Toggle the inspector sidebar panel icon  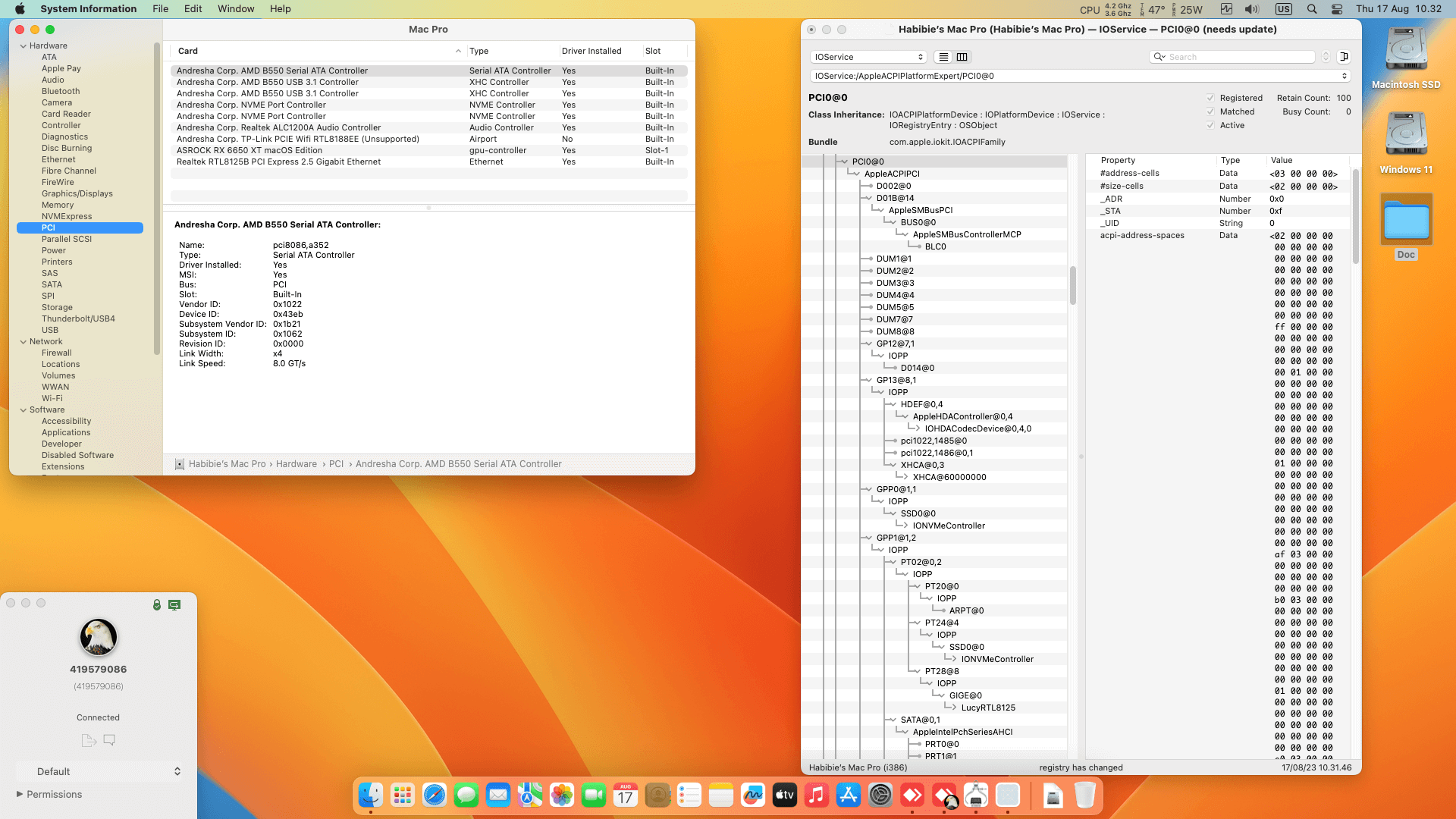pyautogui.click(x=1344, y=57)
